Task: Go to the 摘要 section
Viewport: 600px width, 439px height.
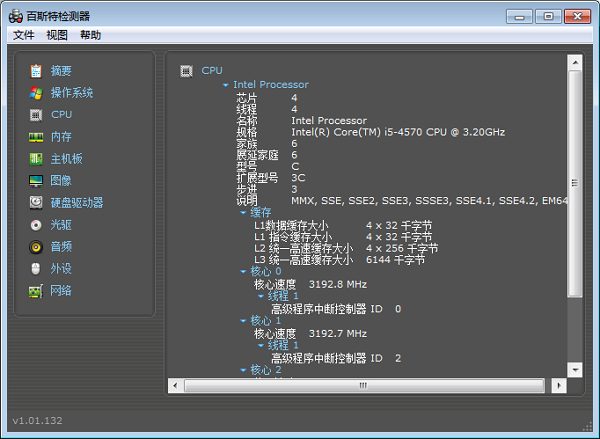Action: (61, 71)
